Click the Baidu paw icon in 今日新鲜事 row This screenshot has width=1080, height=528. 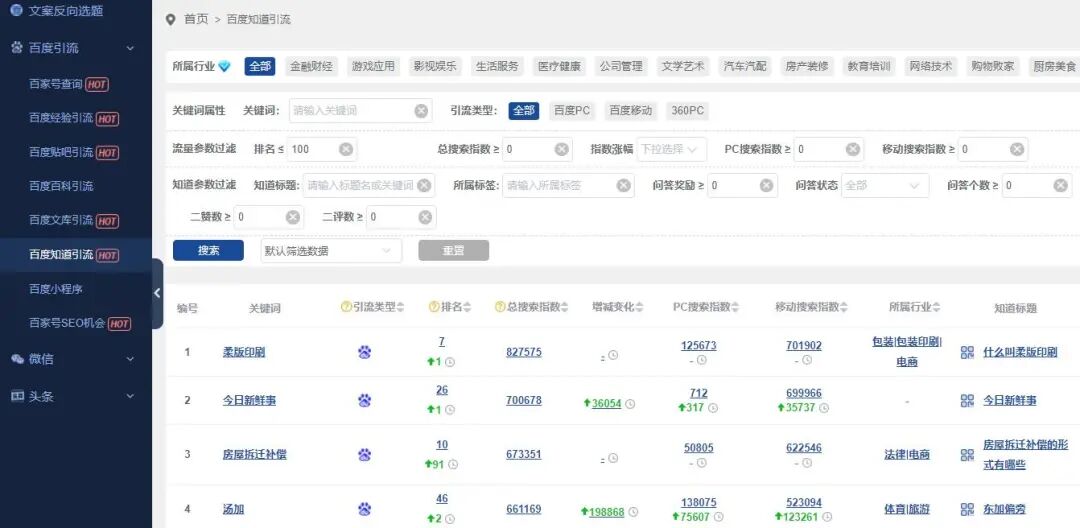click(364, 401)
